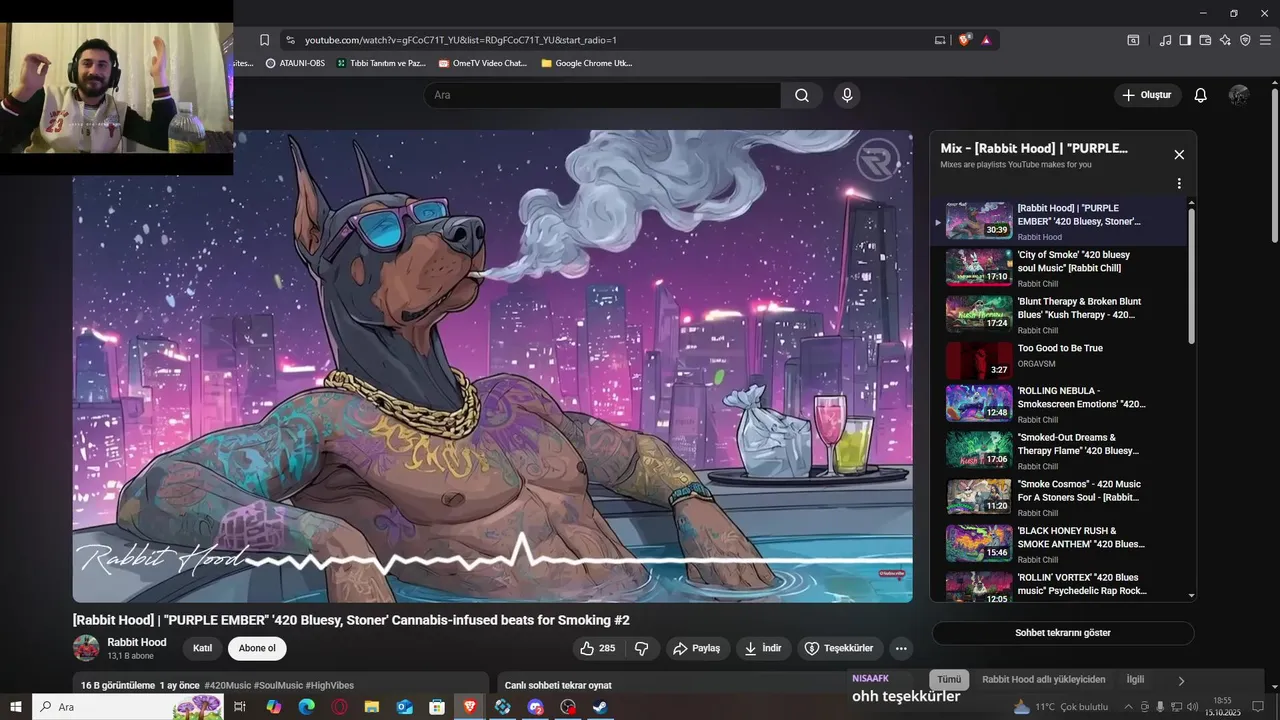Open the music note playlist icon
The width and height of the screenshot is (1280, 720).
[x=1165, y=40]
